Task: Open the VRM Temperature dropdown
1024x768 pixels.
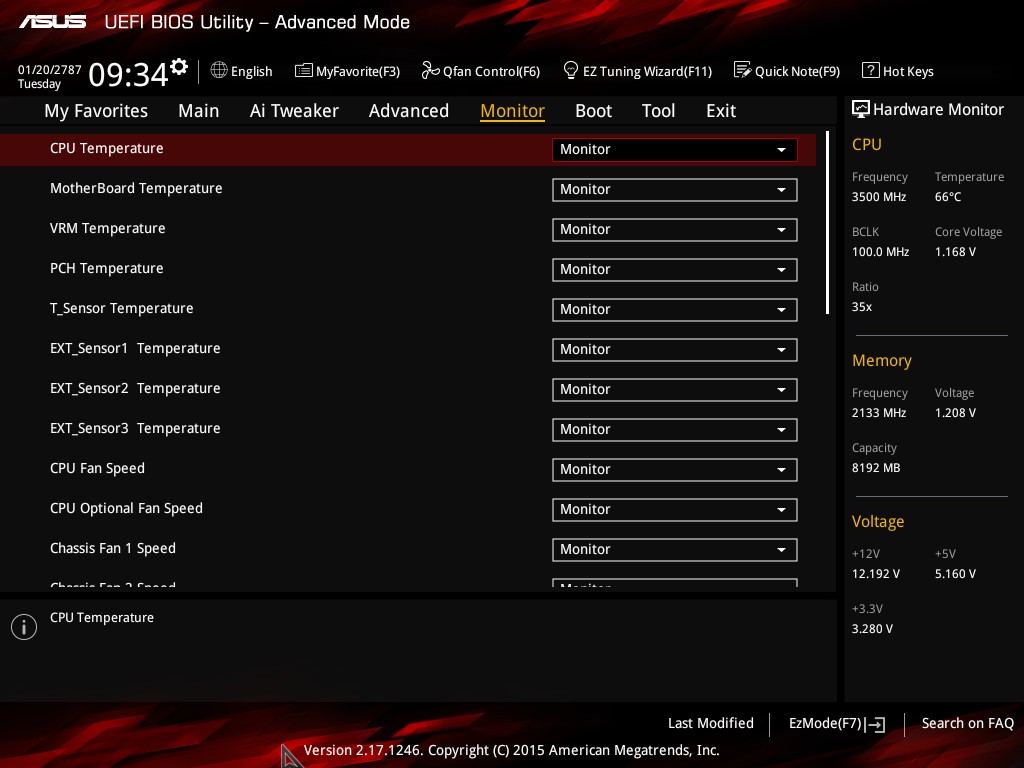Action: [x=675, y=229]
